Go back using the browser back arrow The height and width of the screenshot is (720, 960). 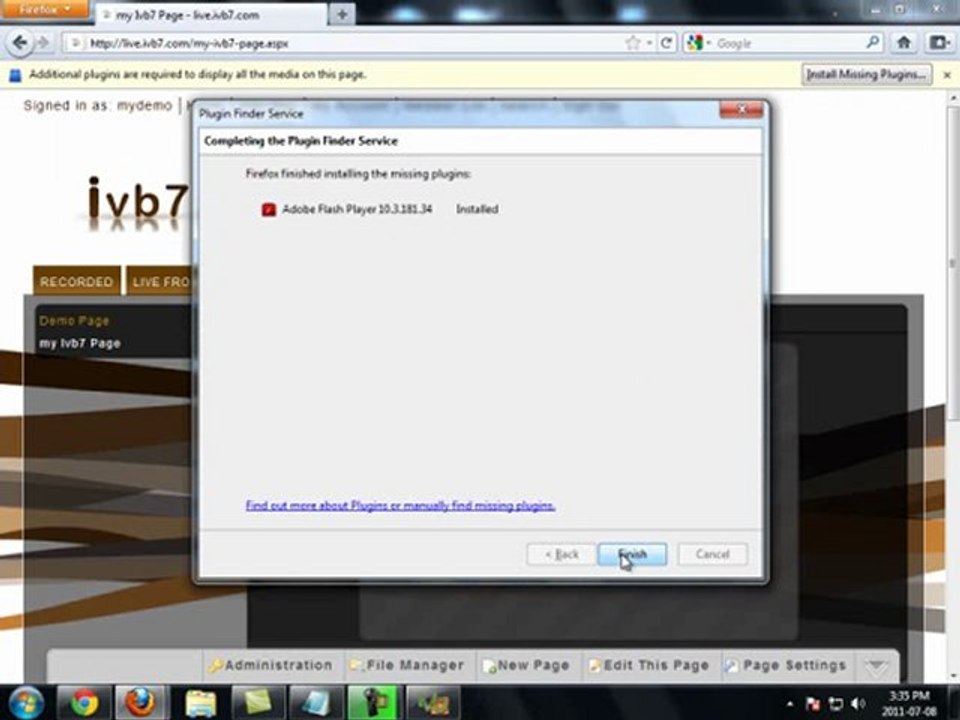20,43
